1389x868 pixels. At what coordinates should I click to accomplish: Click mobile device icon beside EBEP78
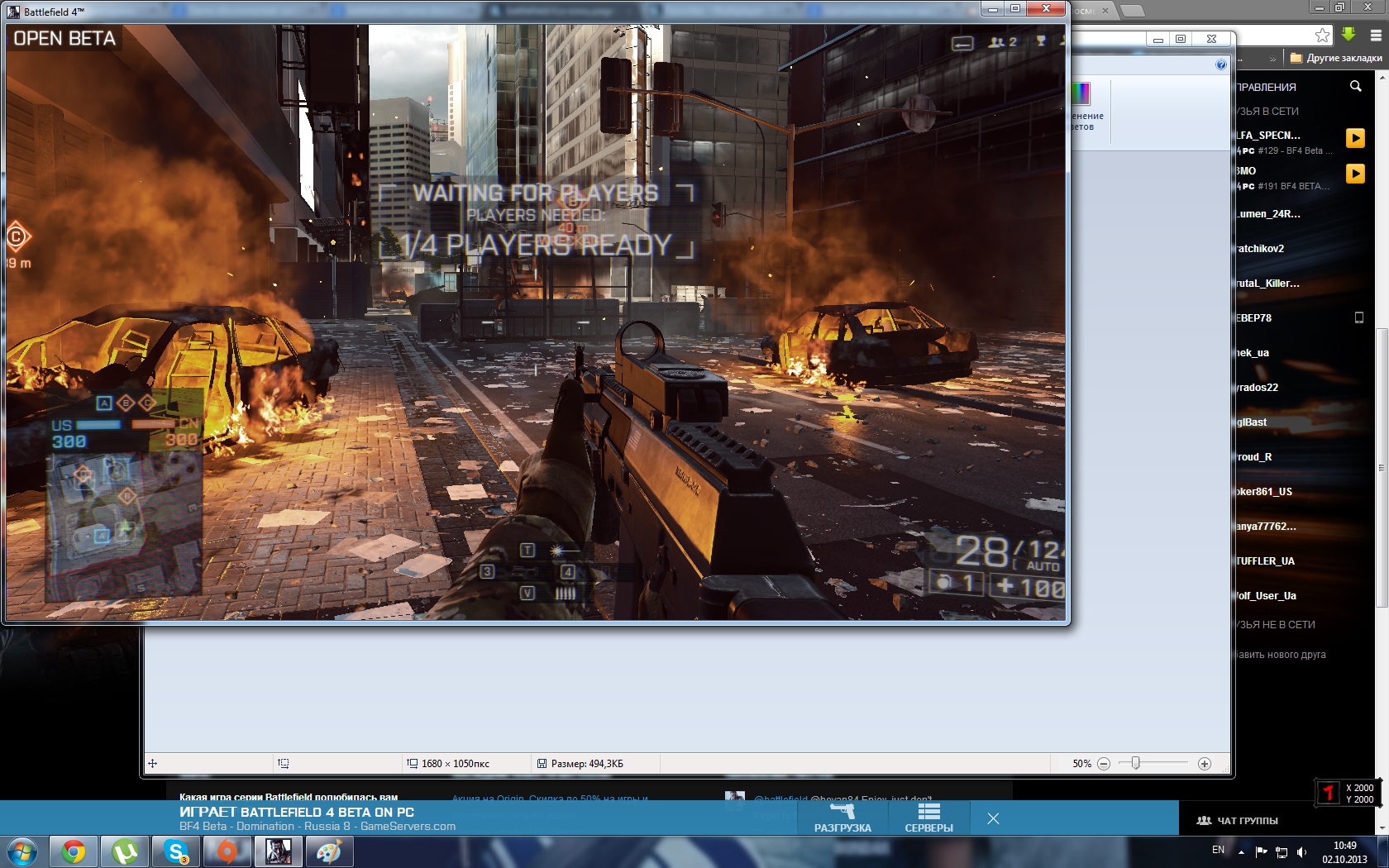(1358, 317)
